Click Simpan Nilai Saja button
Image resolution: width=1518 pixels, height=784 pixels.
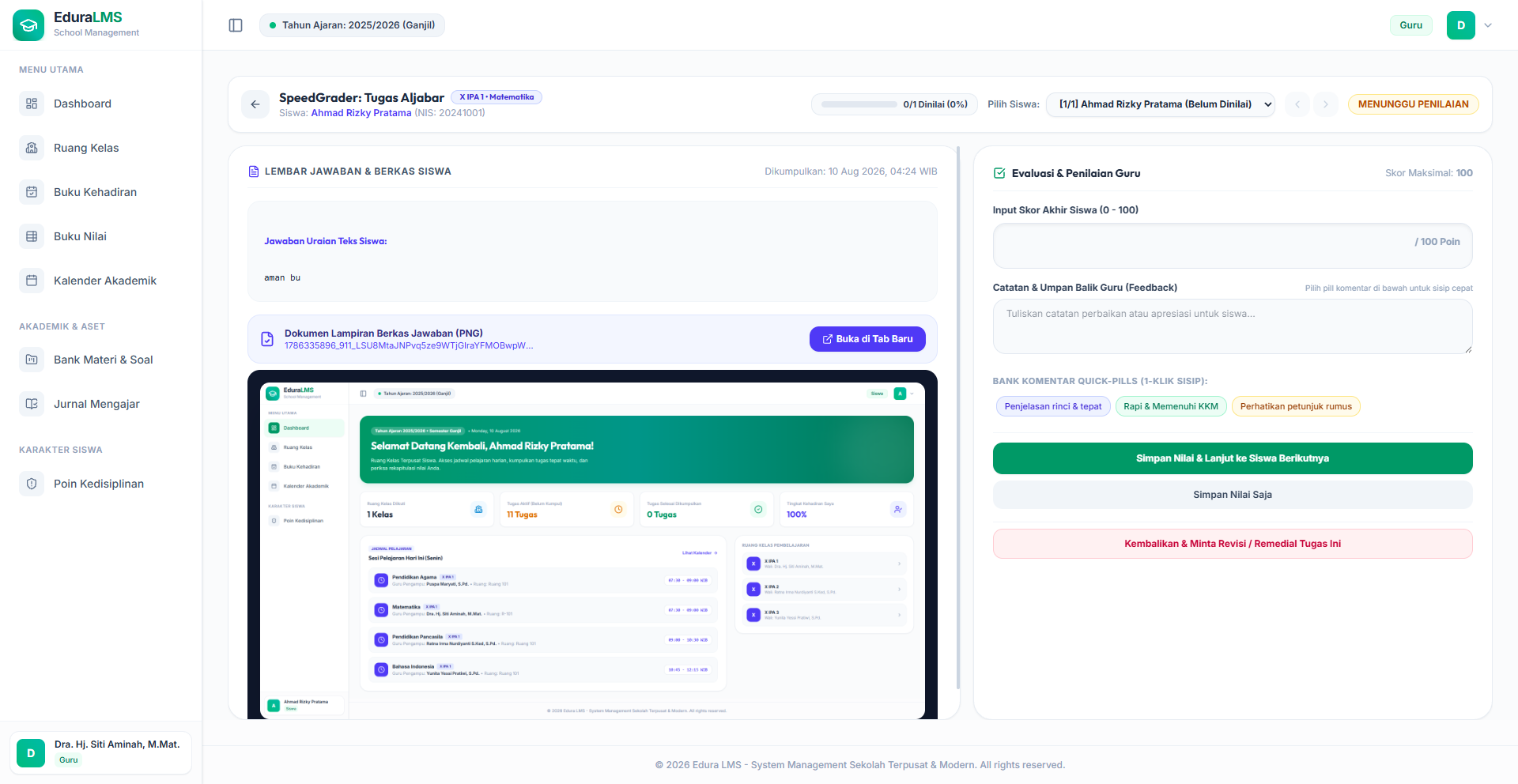(x=1233, y=495)
